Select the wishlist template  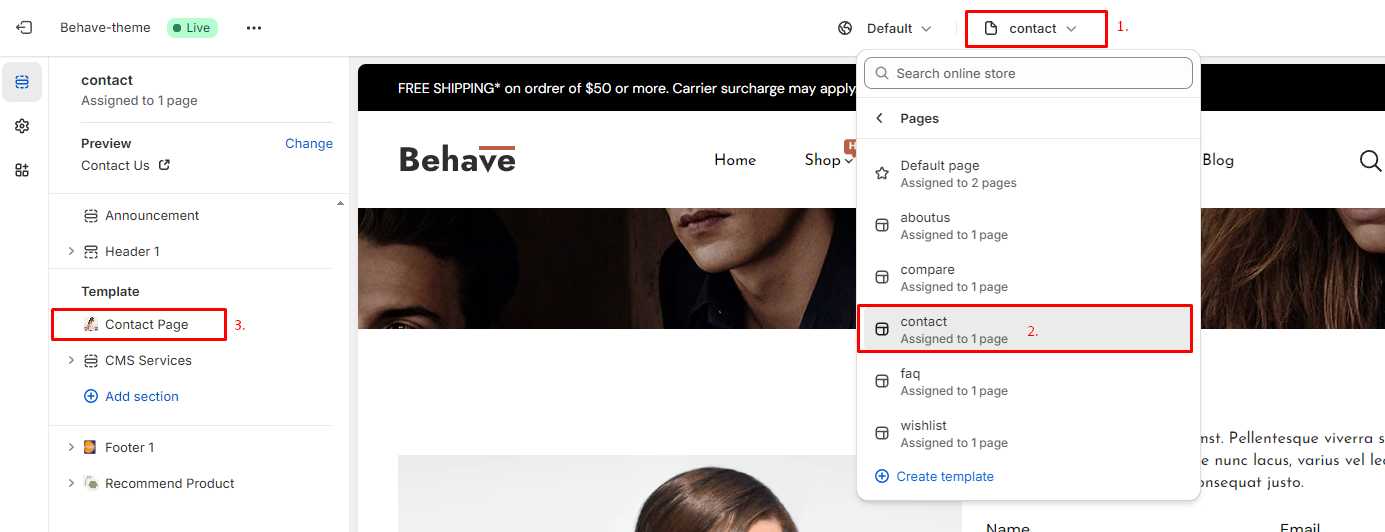click(x=1028, y=434)
